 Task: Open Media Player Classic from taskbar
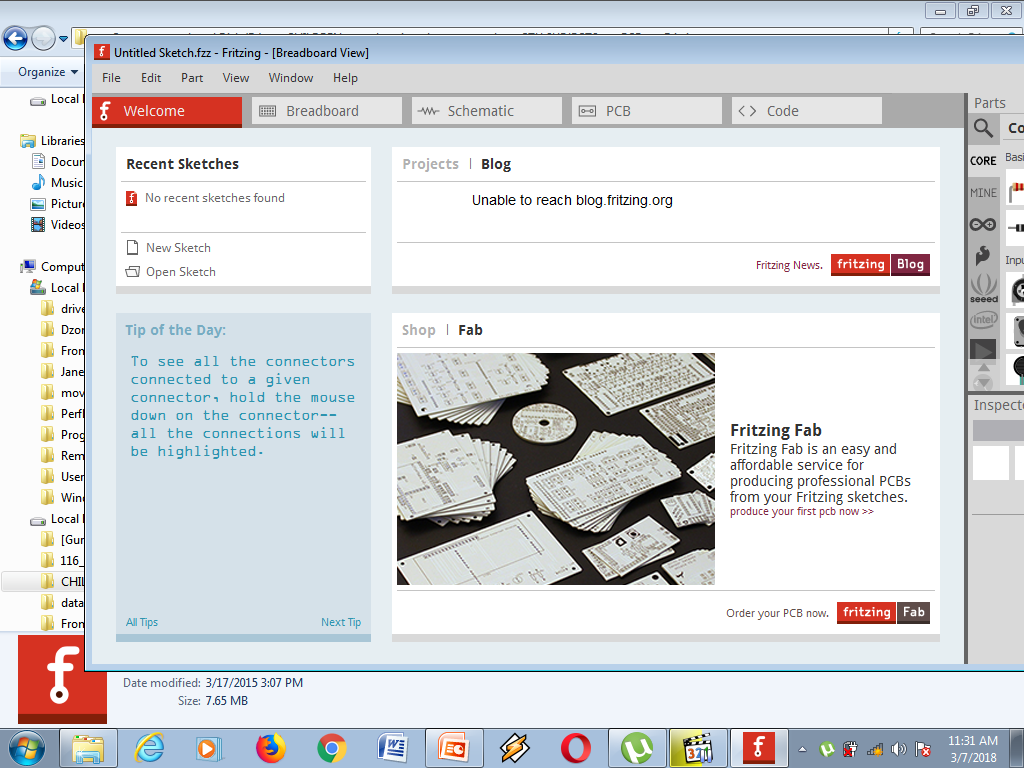click(x=697, y=748)
